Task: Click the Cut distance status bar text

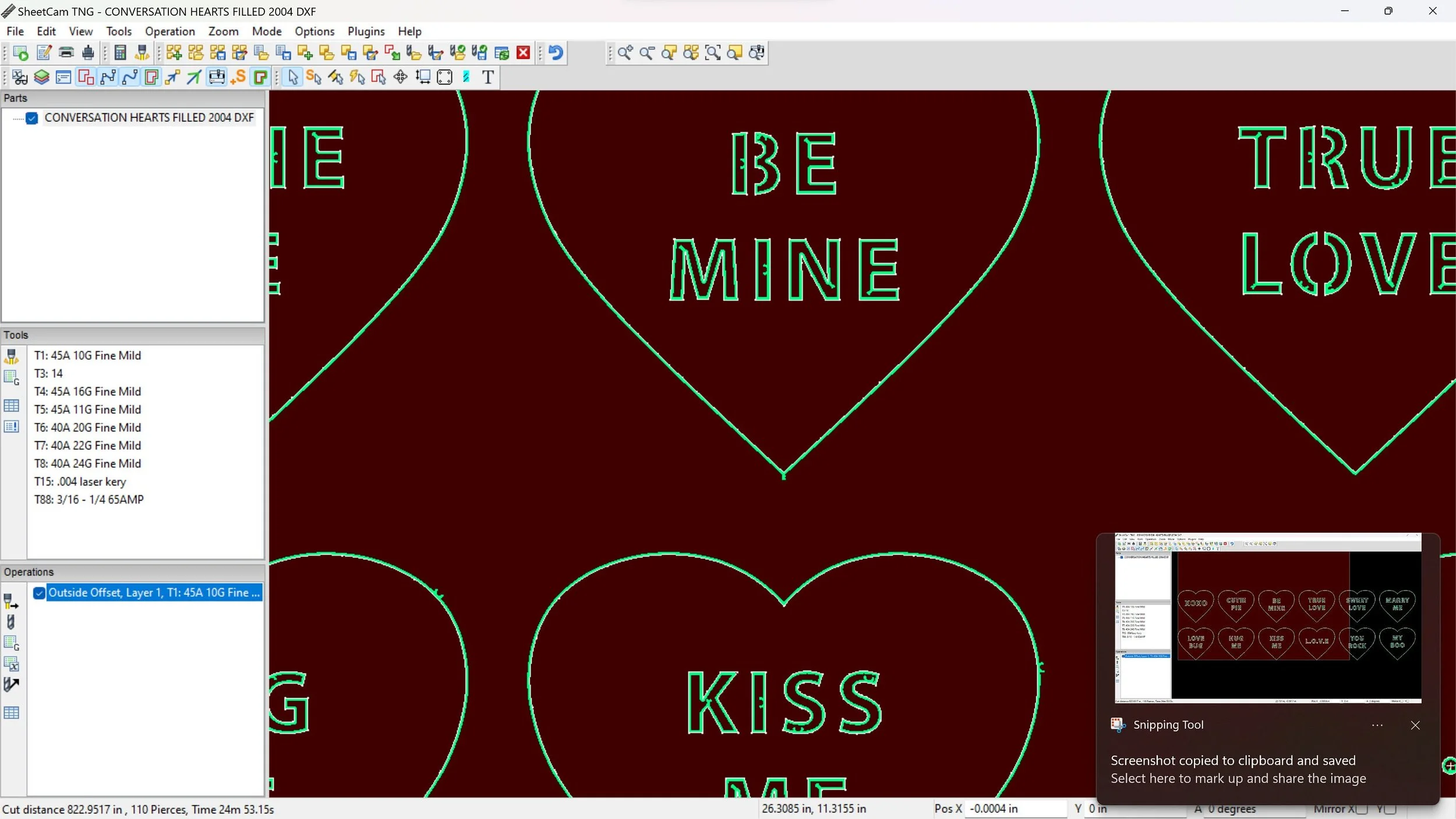Action: pos(138,810)
